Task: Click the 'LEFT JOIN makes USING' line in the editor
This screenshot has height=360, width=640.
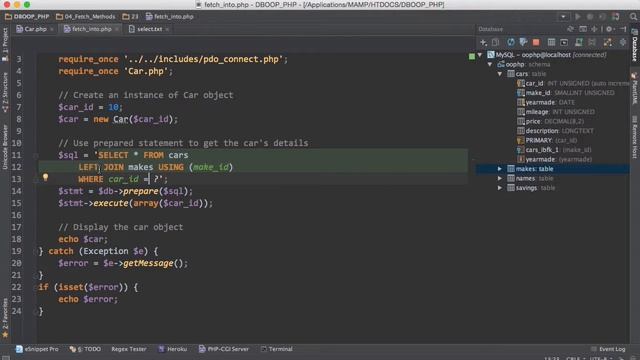Action: (156, 167)
